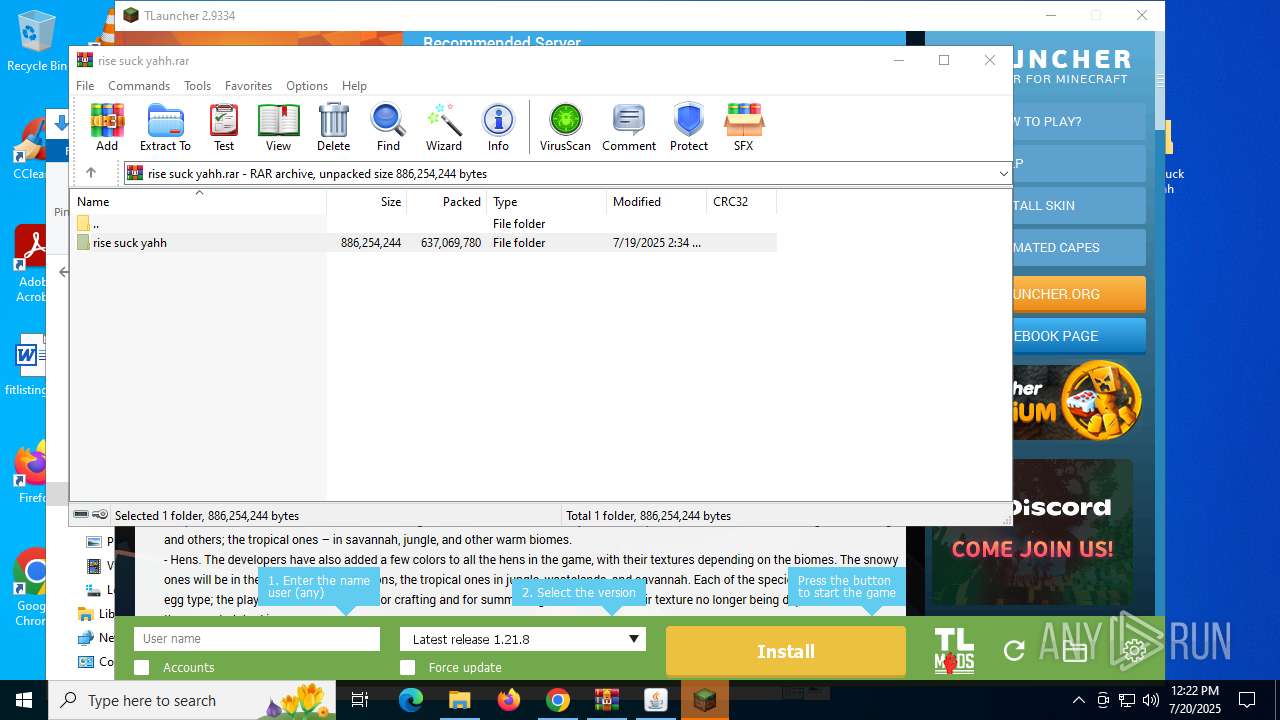1280x720 pixels.
Task: Click the Install button in TLauncher
Action: 786,651
